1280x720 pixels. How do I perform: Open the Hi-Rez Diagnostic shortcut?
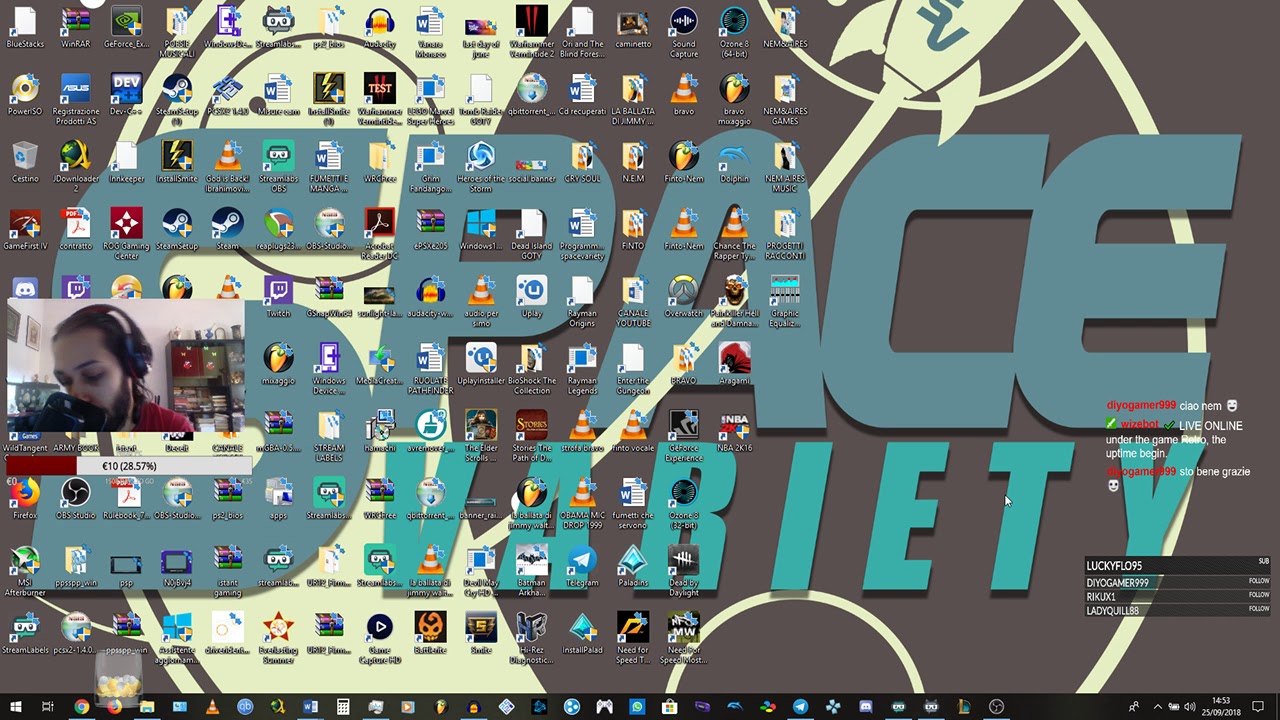[531, 637]
